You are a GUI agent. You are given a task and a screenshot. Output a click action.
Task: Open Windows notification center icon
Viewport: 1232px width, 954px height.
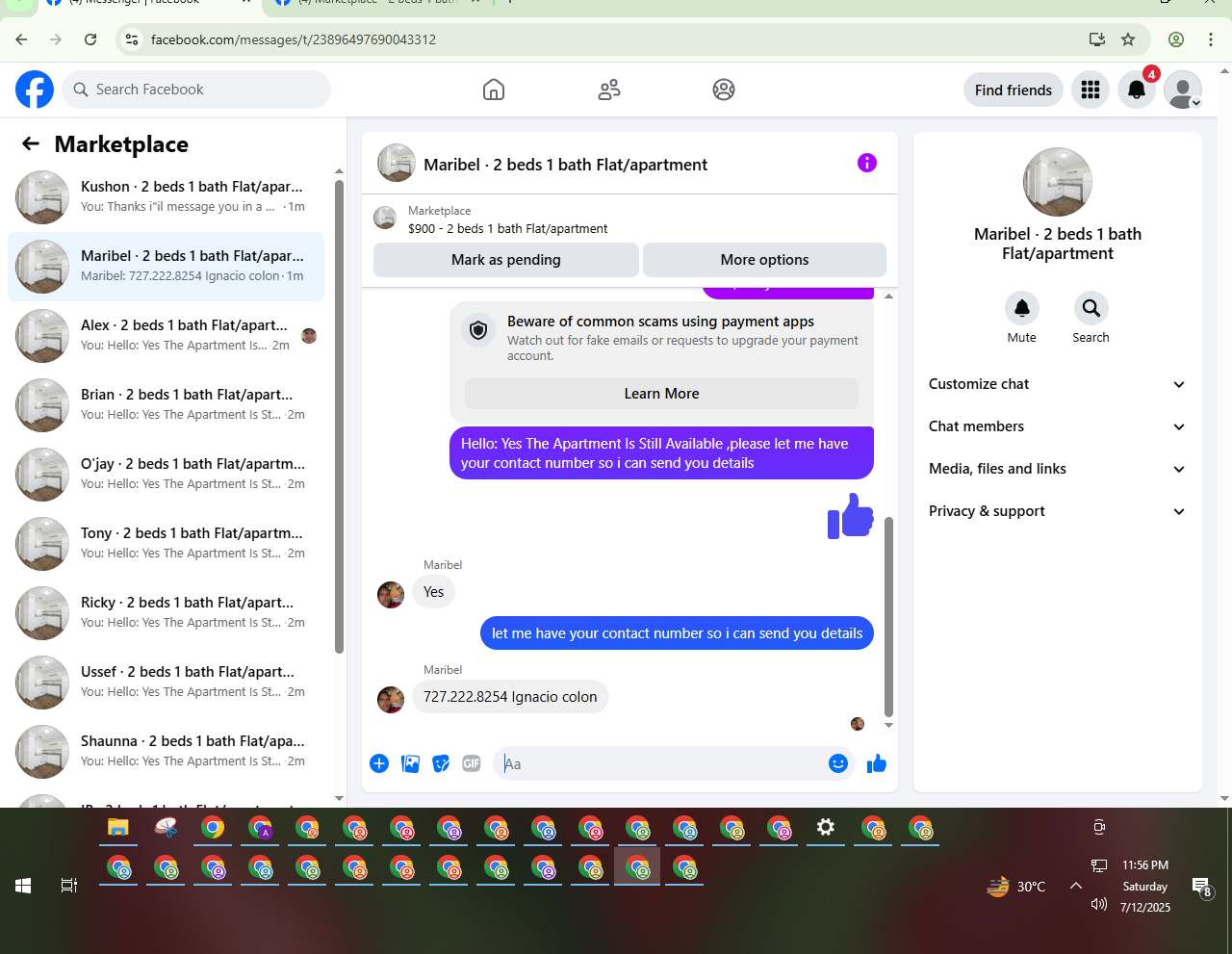coord(1201,887)
